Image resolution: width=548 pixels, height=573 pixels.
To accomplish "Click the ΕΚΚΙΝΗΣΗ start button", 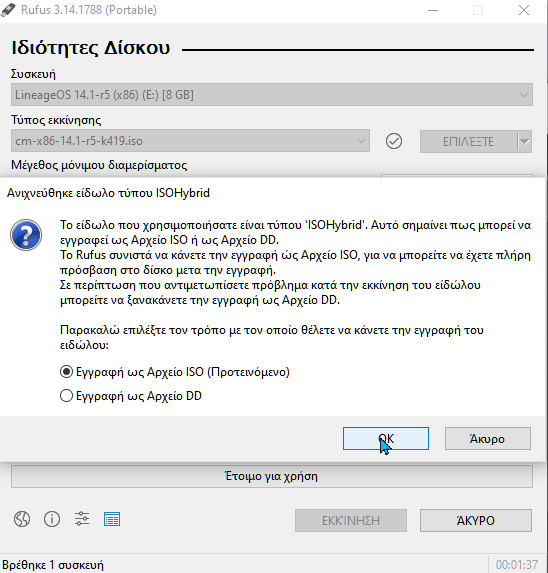I will pos(351,520).
